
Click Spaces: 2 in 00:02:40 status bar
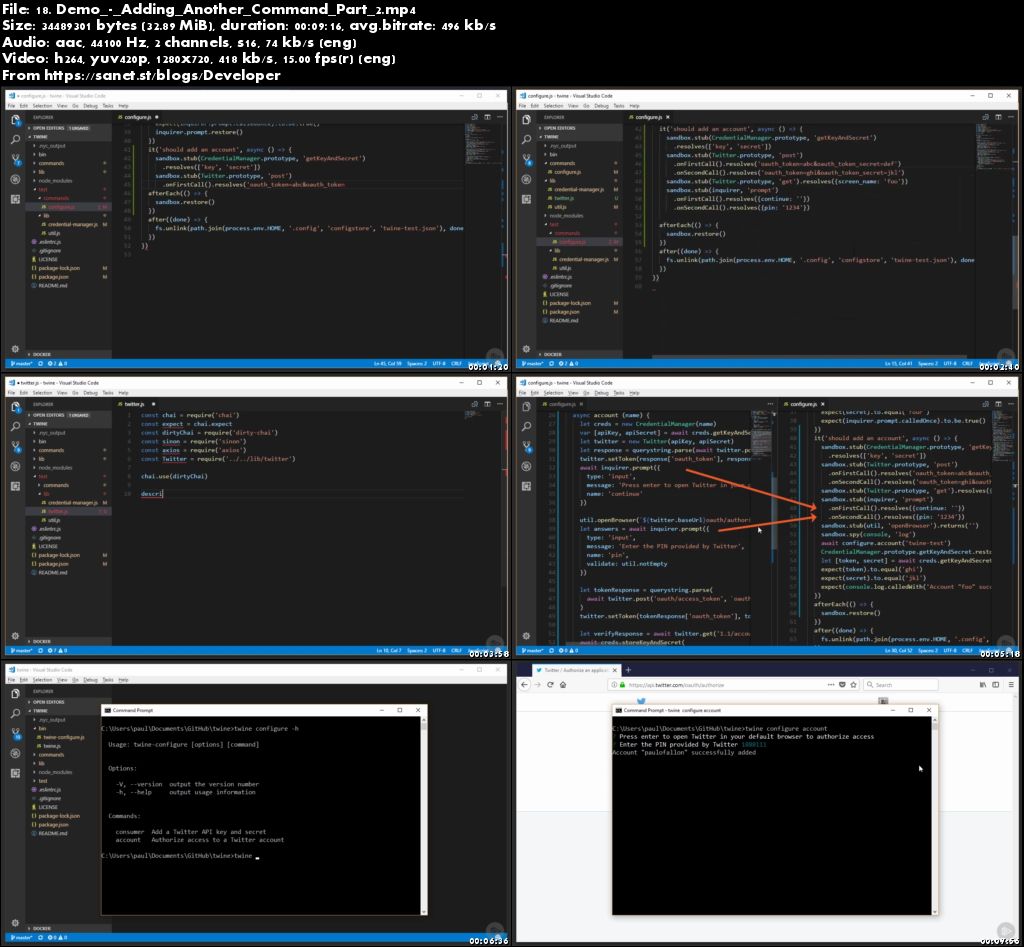pos(928,364)
